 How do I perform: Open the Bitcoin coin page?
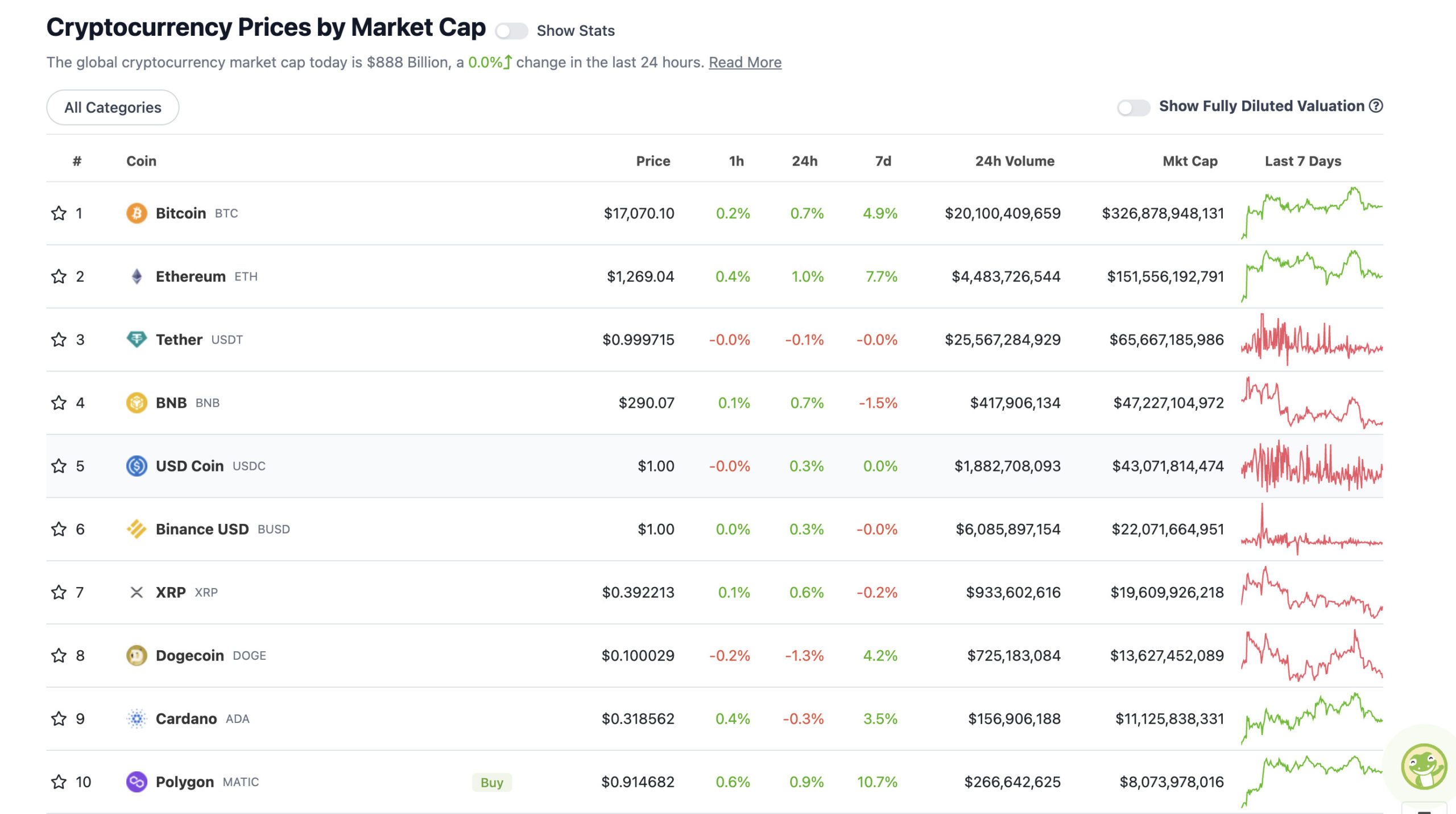pyautogui.click(x=181, y=213)
